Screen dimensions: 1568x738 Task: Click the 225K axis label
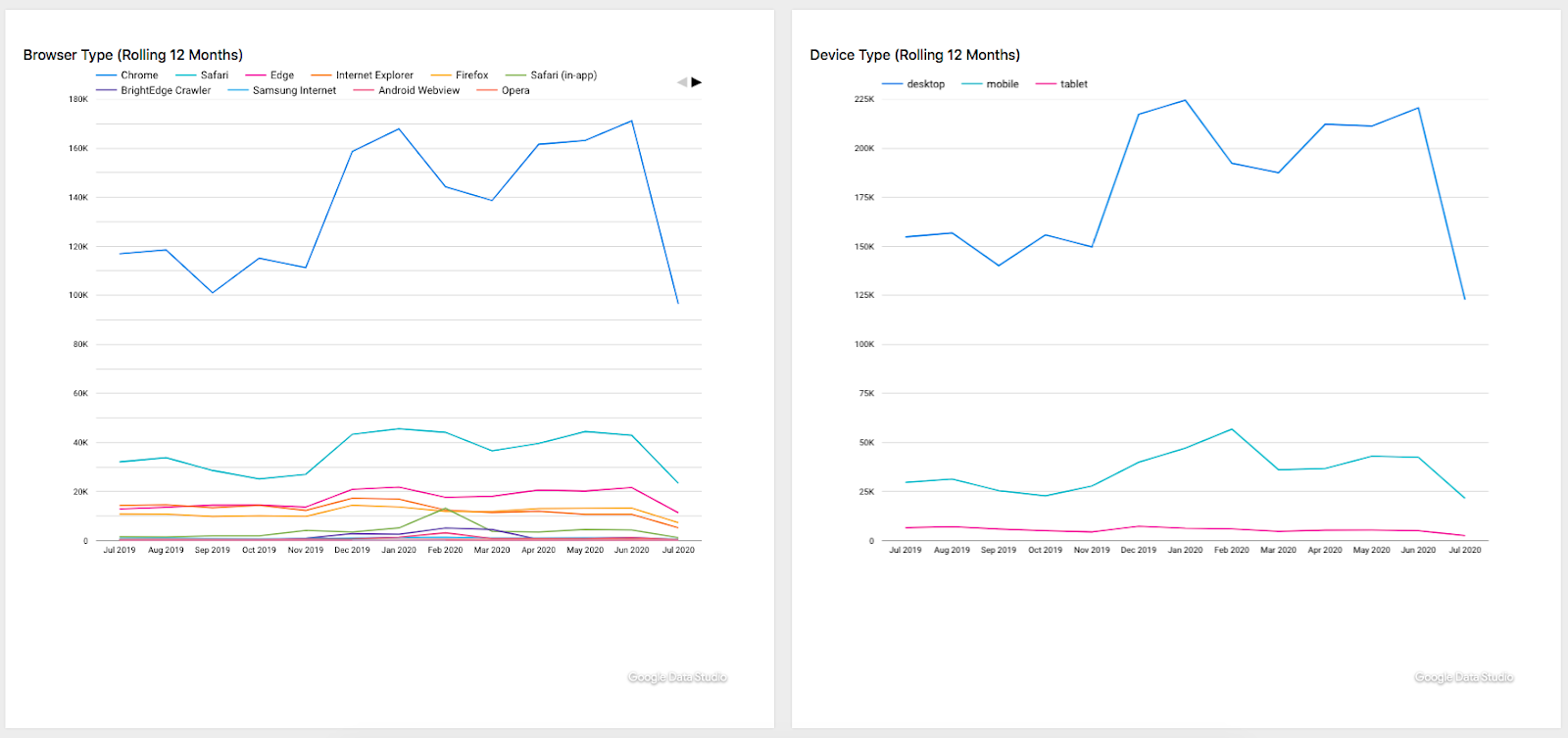pos(864,99)
